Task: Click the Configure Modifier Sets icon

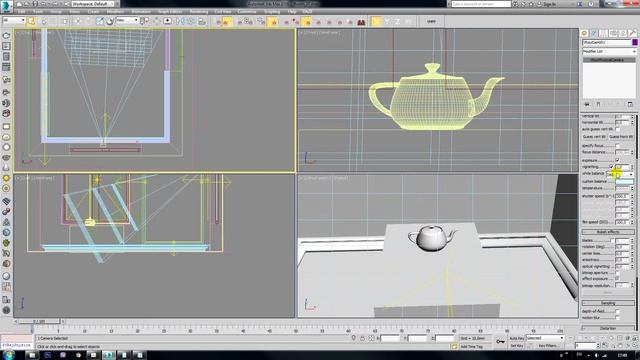Action: [x=630, y=104]
